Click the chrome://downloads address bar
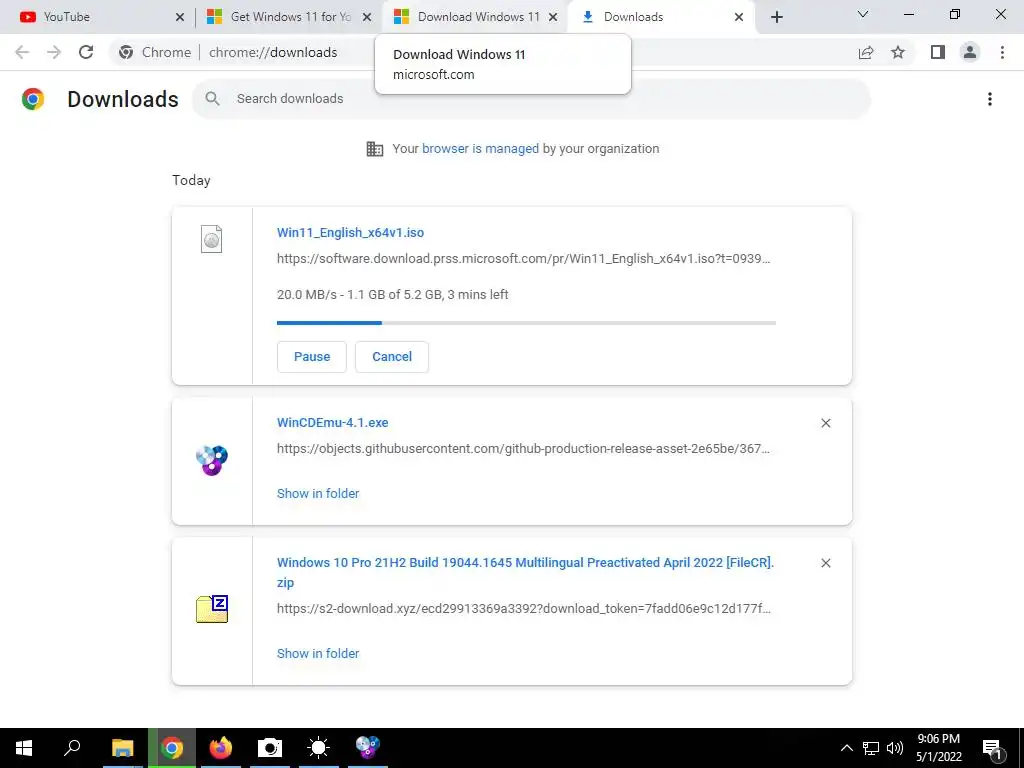This screenshot has width=1024, height=768. [x=273, y=52]
